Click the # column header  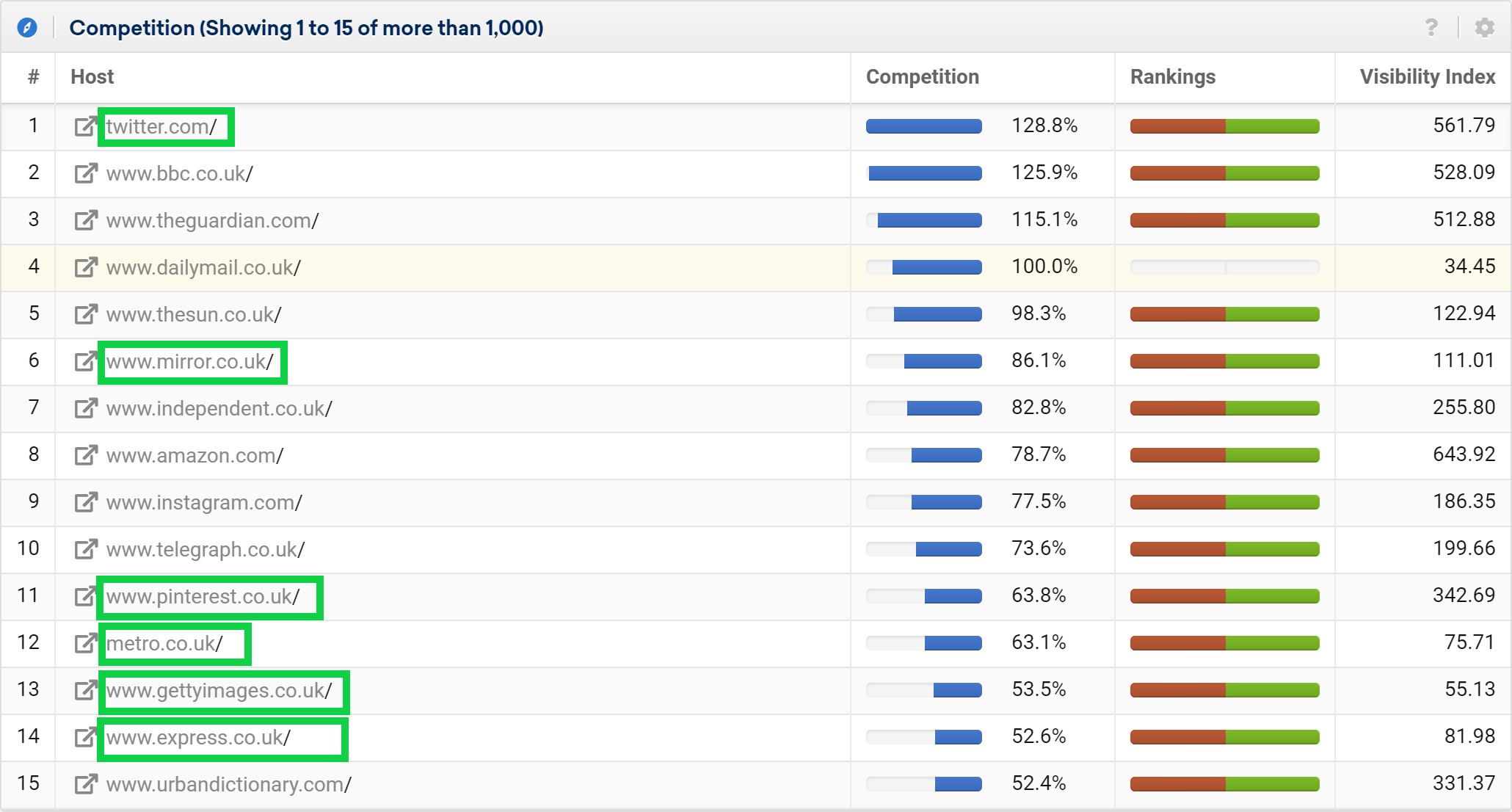tap(34, 77)
